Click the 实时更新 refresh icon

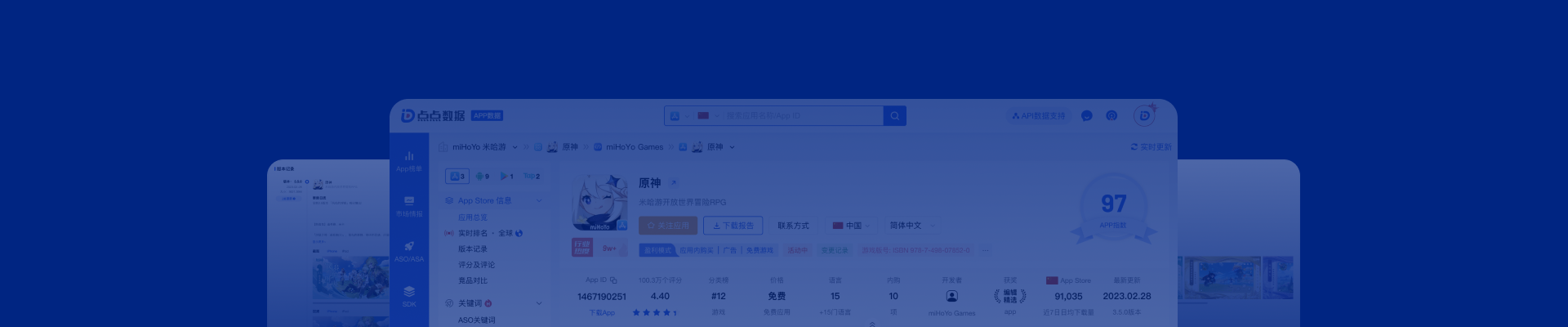(1134, 147)
